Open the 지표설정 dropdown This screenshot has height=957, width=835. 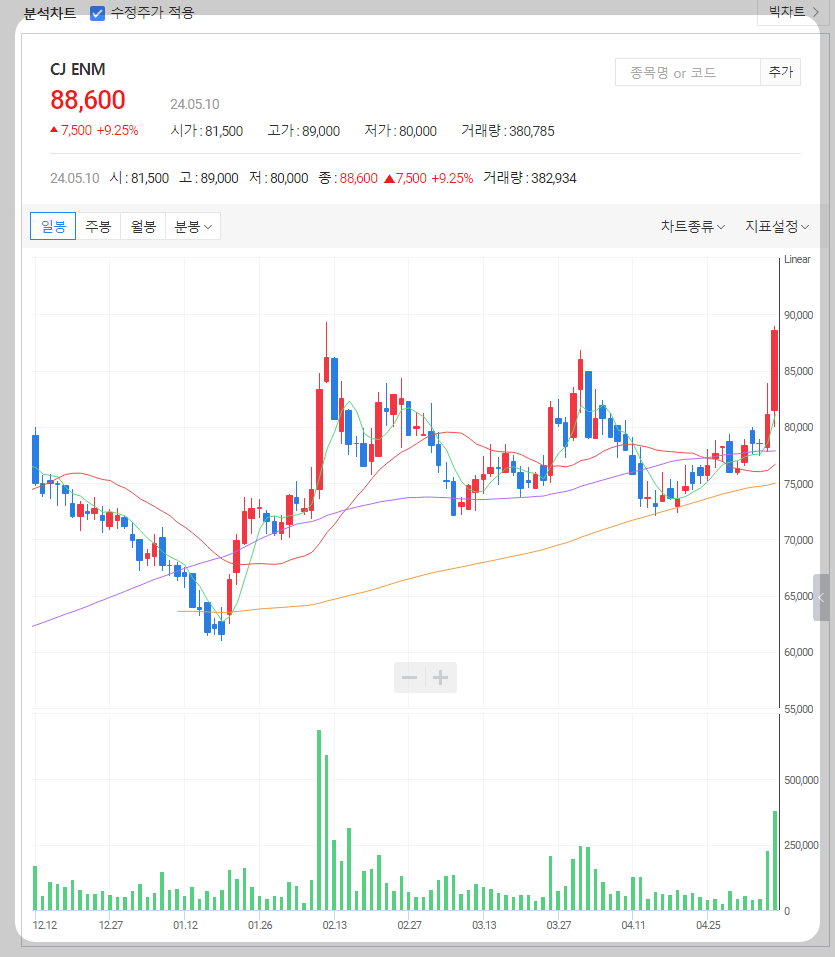tap(777, 226)
